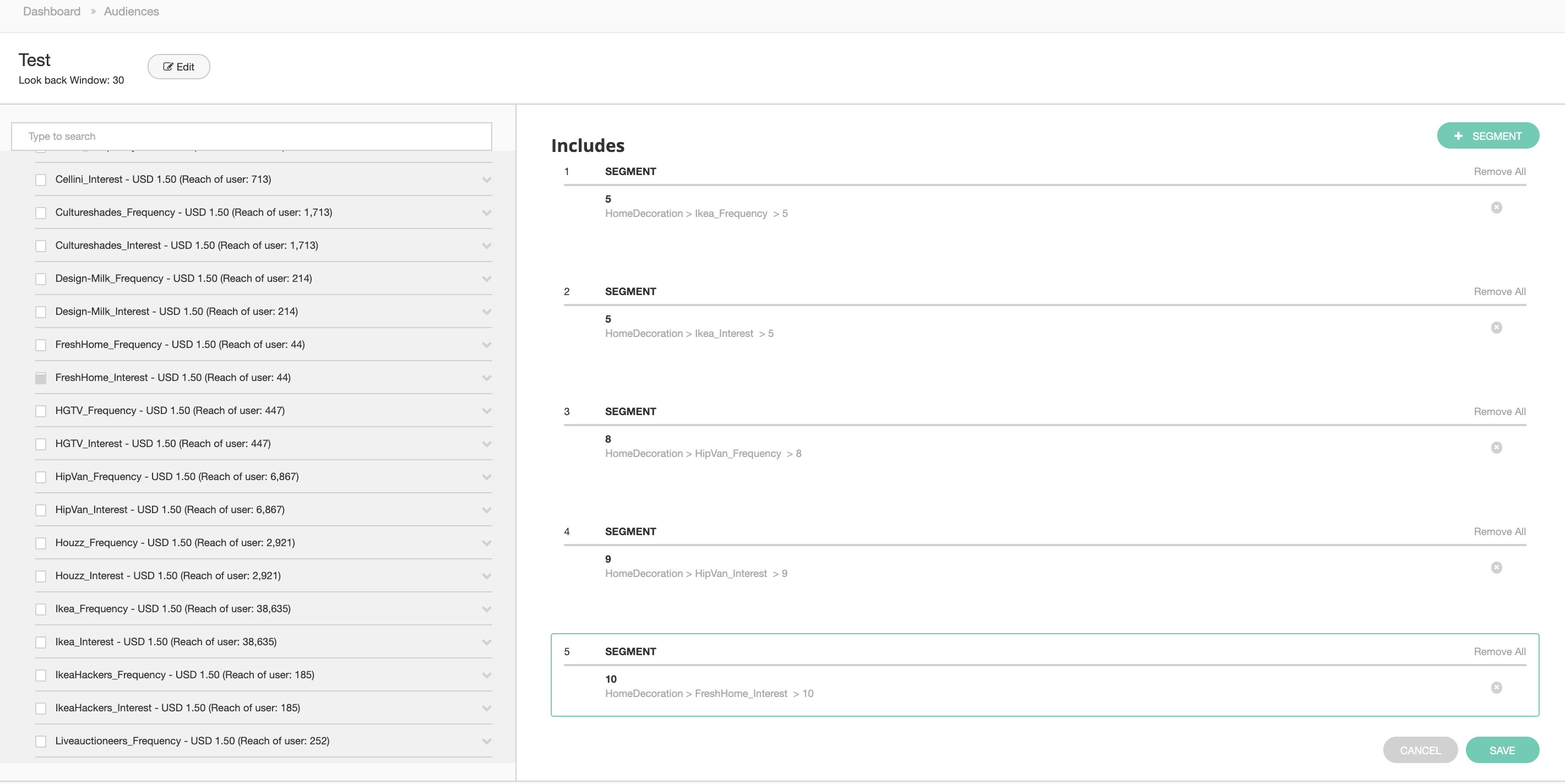Screen dimensions: 1565x784
Task: Delete the HipVan_Frequency rule via x icon
Action: tap(1496, 448)
